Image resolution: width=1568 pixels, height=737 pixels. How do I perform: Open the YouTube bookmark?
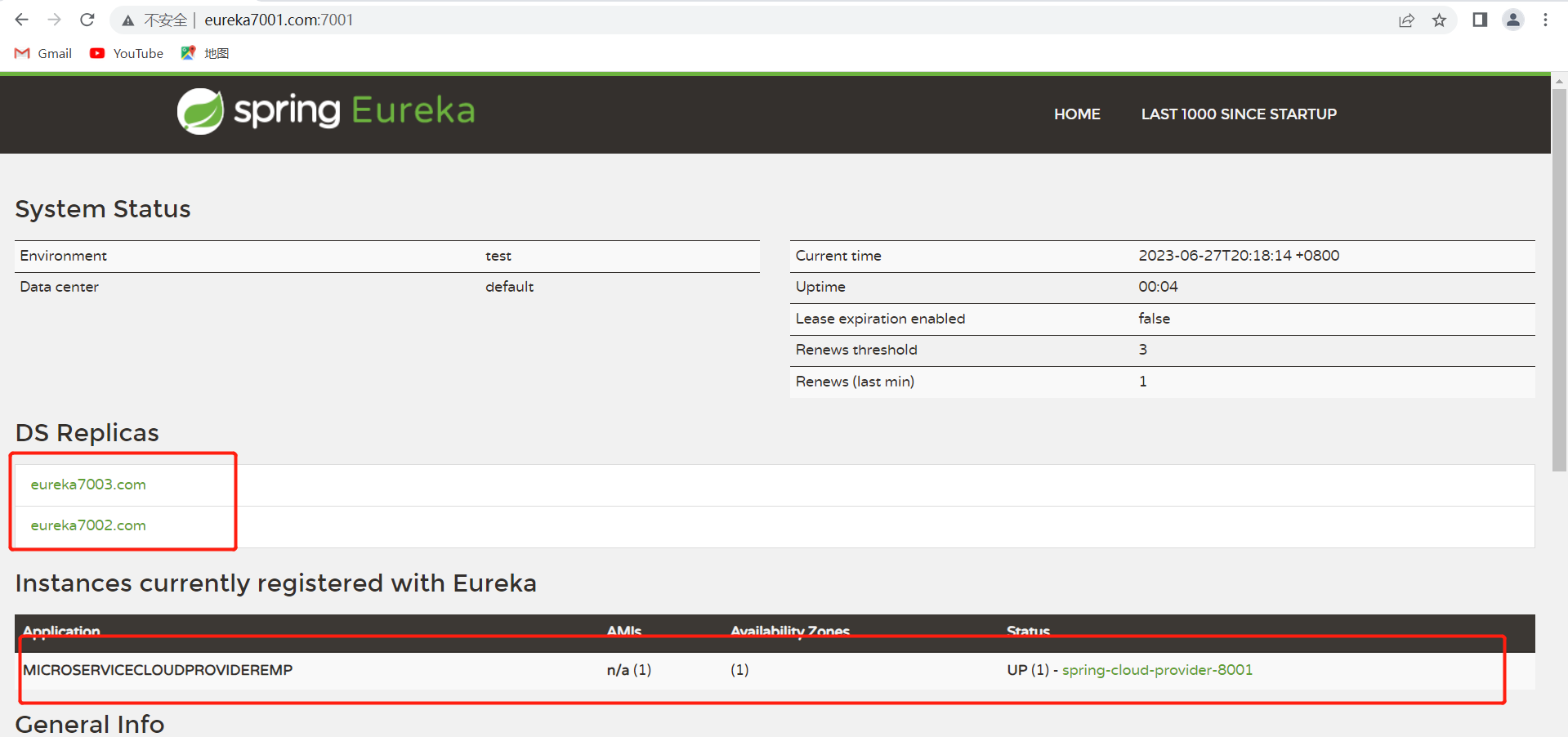coord(127,53)
